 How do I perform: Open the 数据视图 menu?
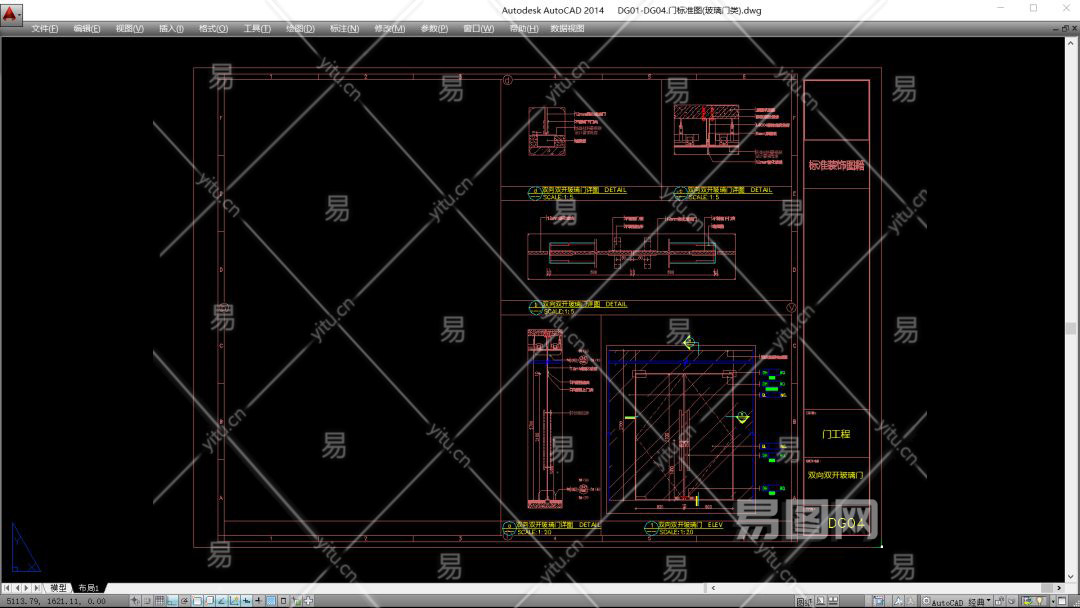[x=568, y=28]
